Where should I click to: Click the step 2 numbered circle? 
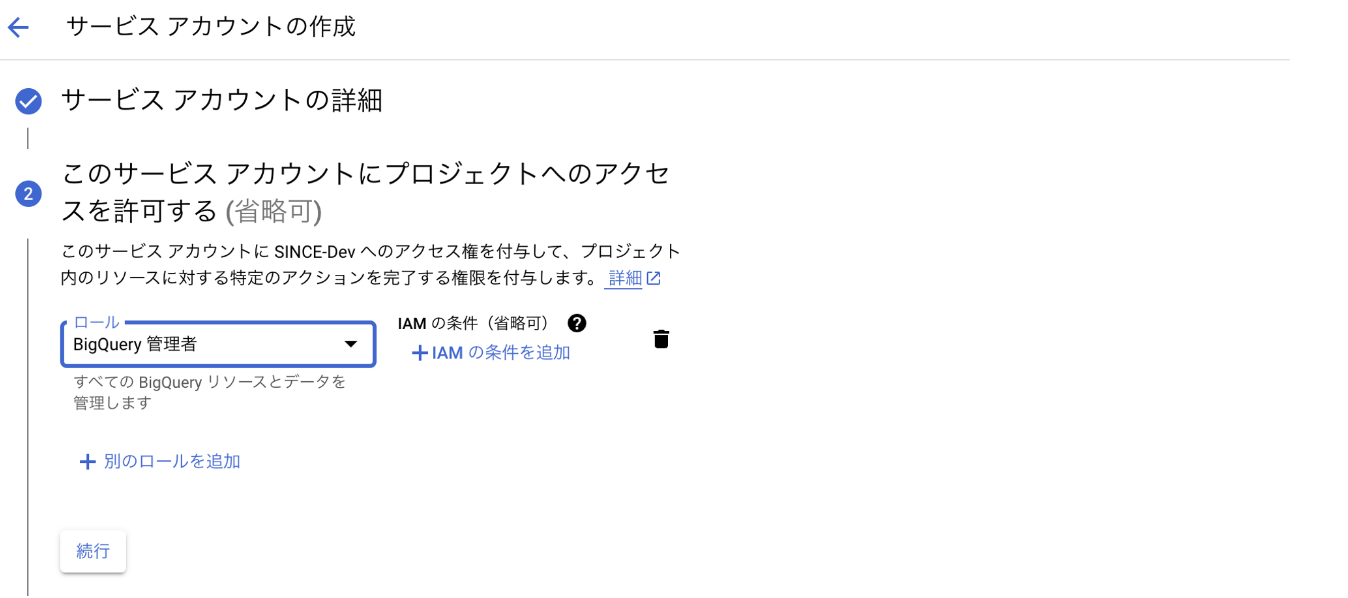coord(27,193)
